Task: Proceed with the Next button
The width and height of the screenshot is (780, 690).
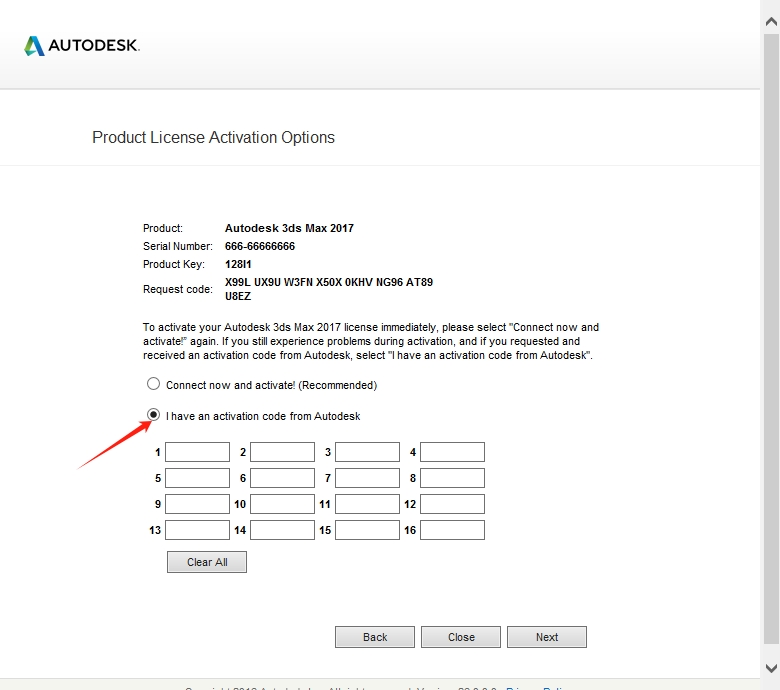Action: click(x=547, y=637)
